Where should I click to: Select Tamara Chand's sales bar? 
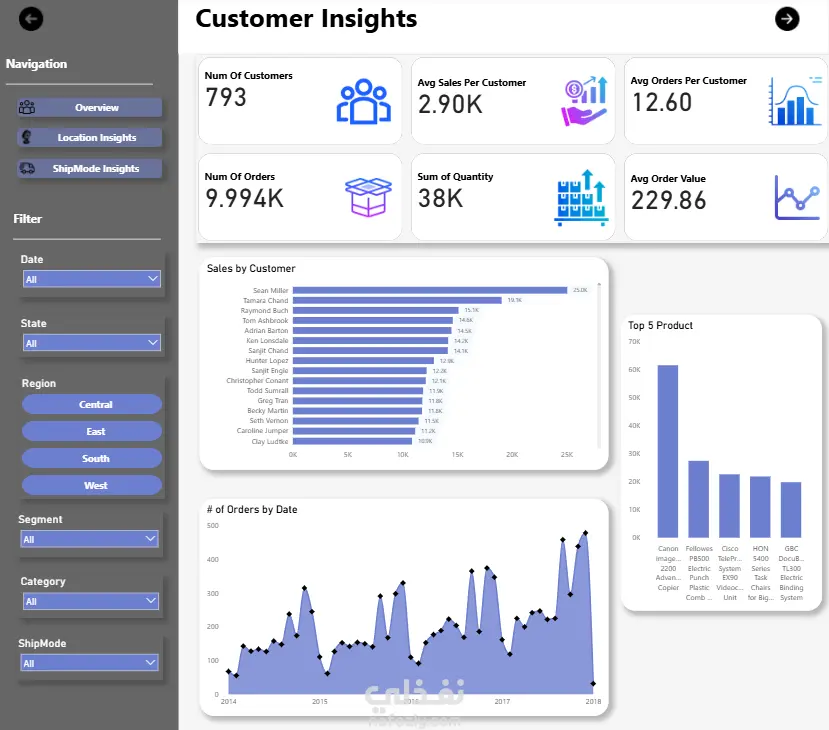point(397,300)
